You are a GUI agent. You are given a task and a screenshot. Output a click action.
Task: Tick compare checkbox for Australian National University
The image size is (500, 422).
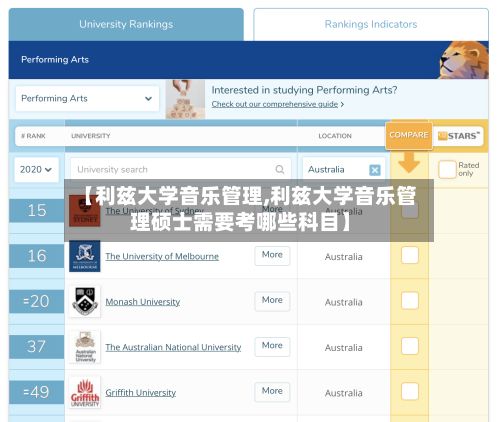coord(410,346)
